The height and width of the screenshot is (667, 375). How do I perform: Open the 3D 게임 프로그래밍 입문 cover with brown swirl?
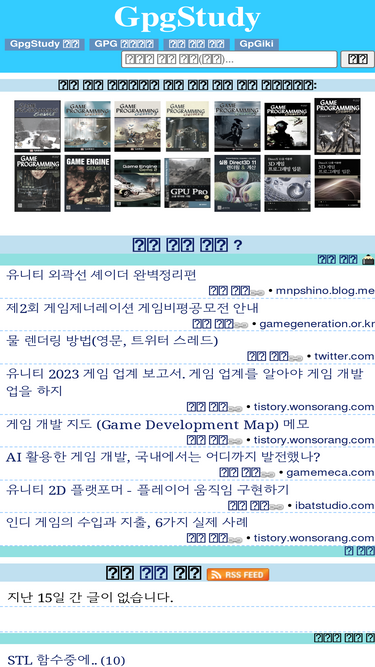coord(338,183)
